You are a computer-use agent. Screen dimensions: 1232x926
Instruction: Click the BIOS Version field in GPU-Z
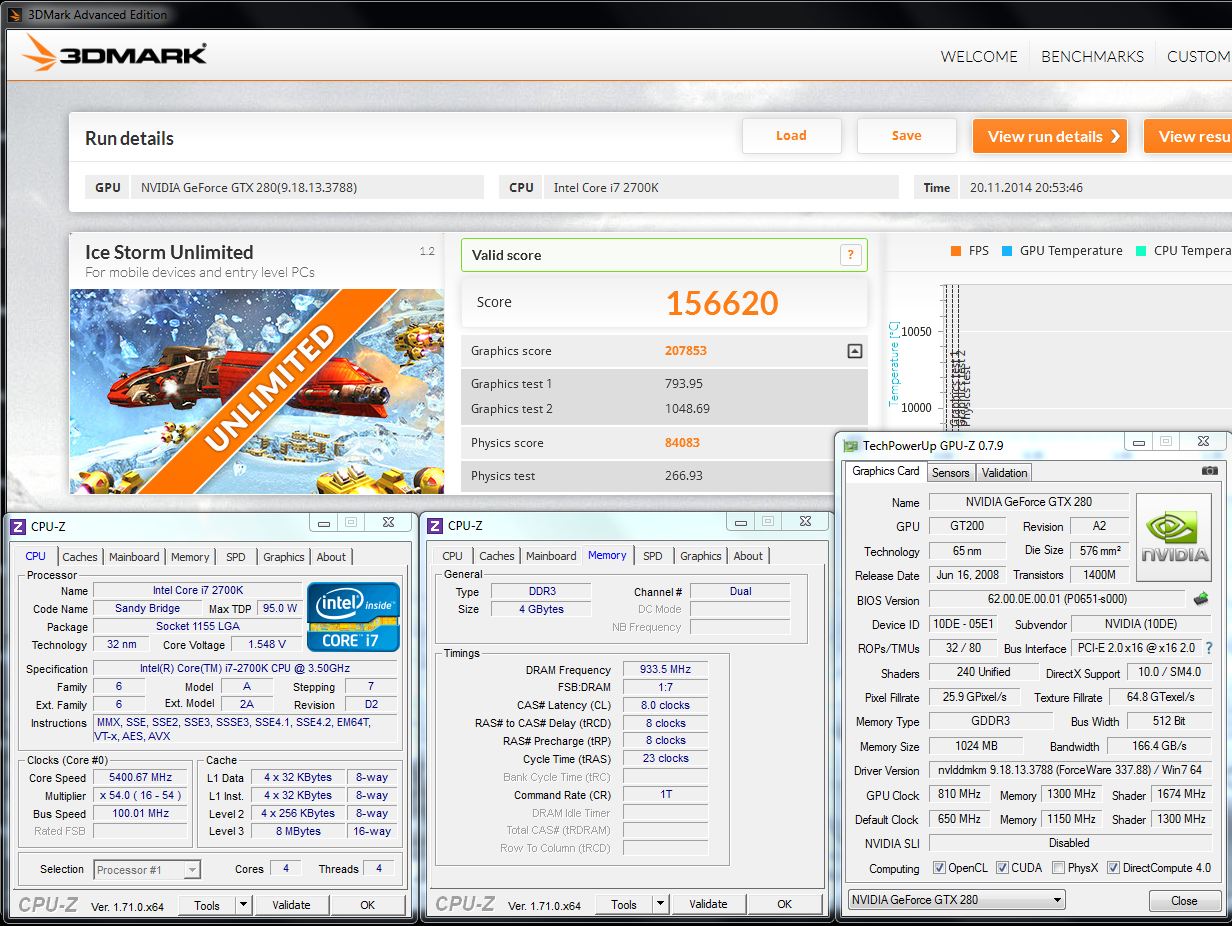(1059, 600)
